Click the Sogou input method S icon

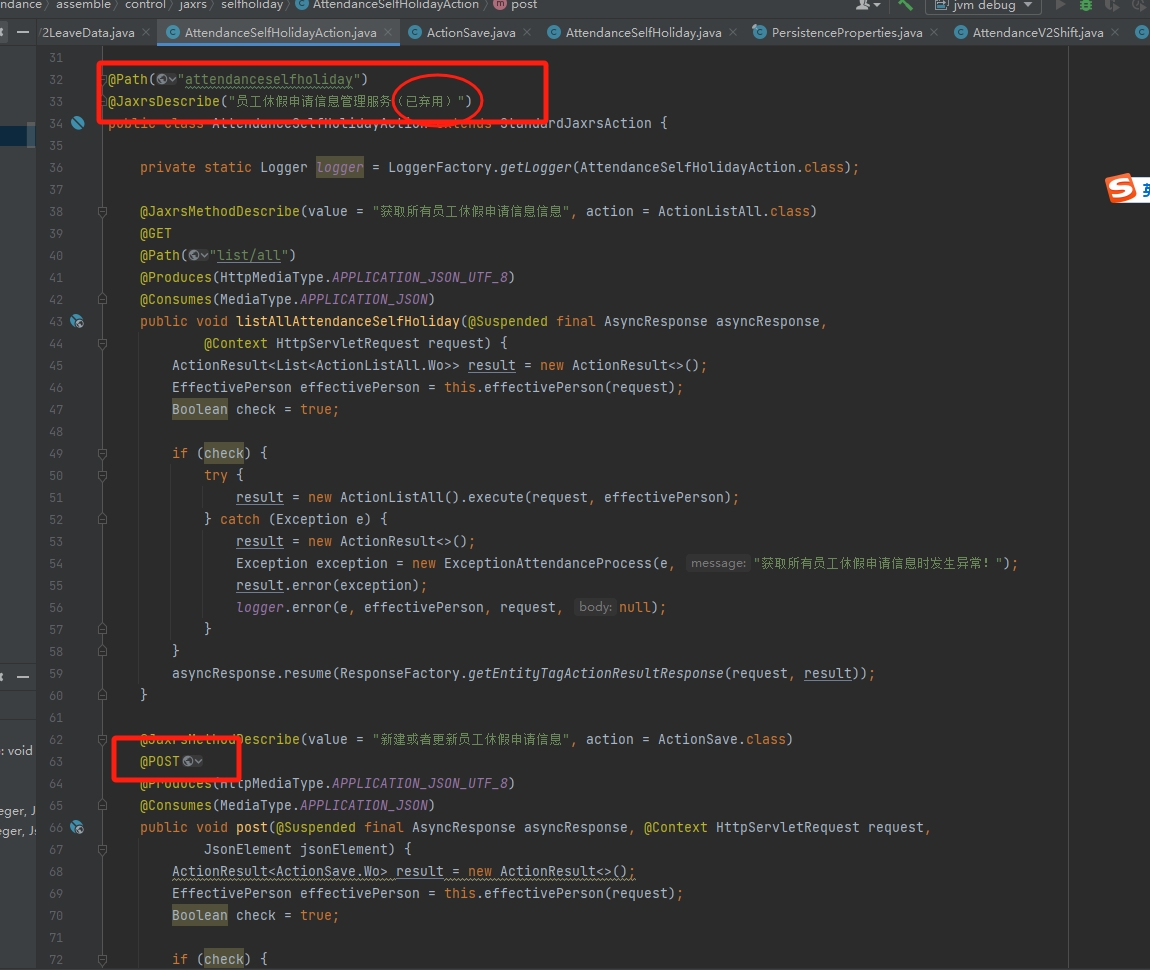(1122, 188)
